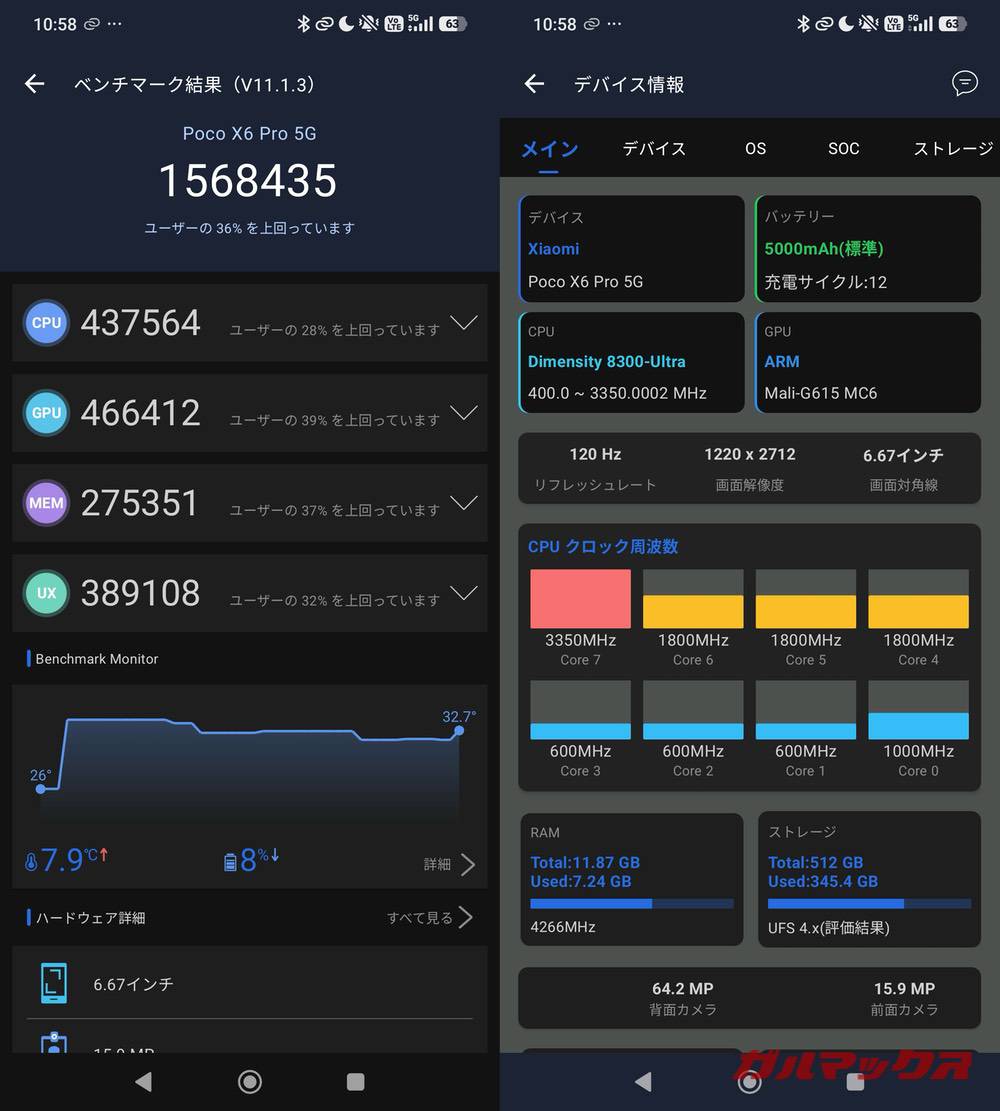Open the CPU Dimensity 8300-Ultra card
Screen dimensions: 1000x1111
pos(631,362)
